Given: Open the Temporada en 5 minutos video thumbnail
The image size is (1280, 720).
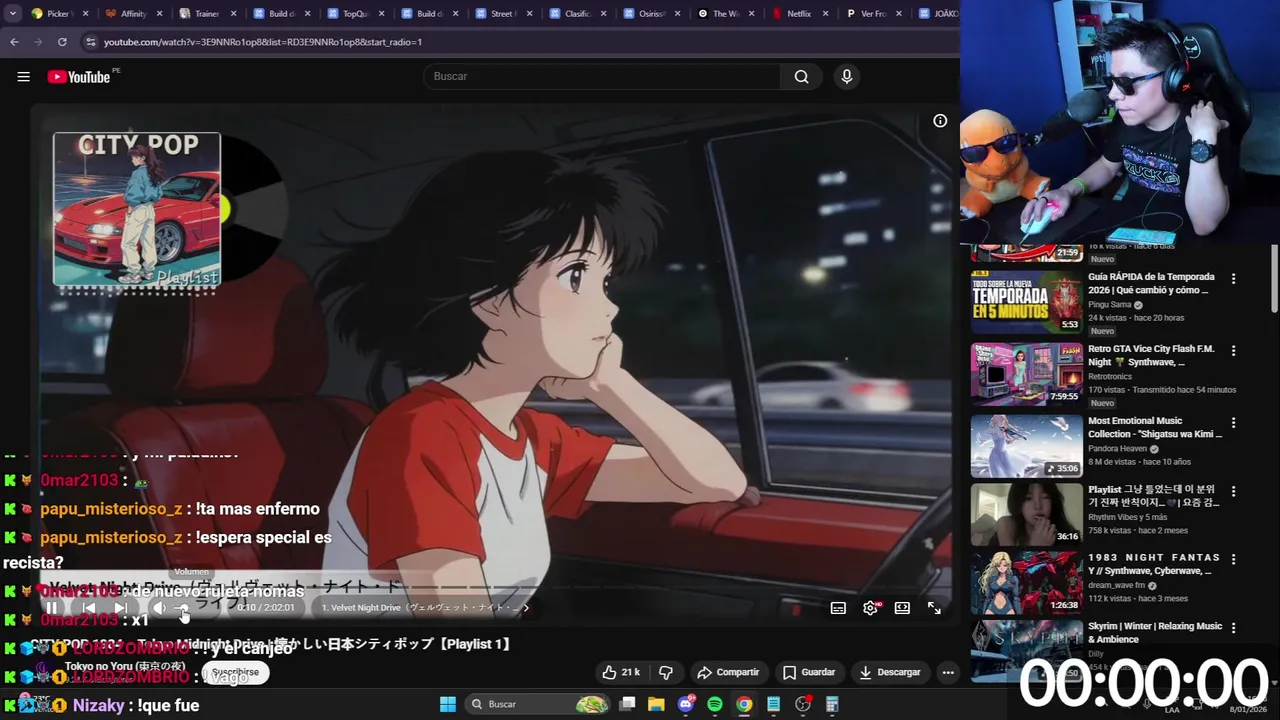Looking at the screenshot, I should tap(1026, 302).
